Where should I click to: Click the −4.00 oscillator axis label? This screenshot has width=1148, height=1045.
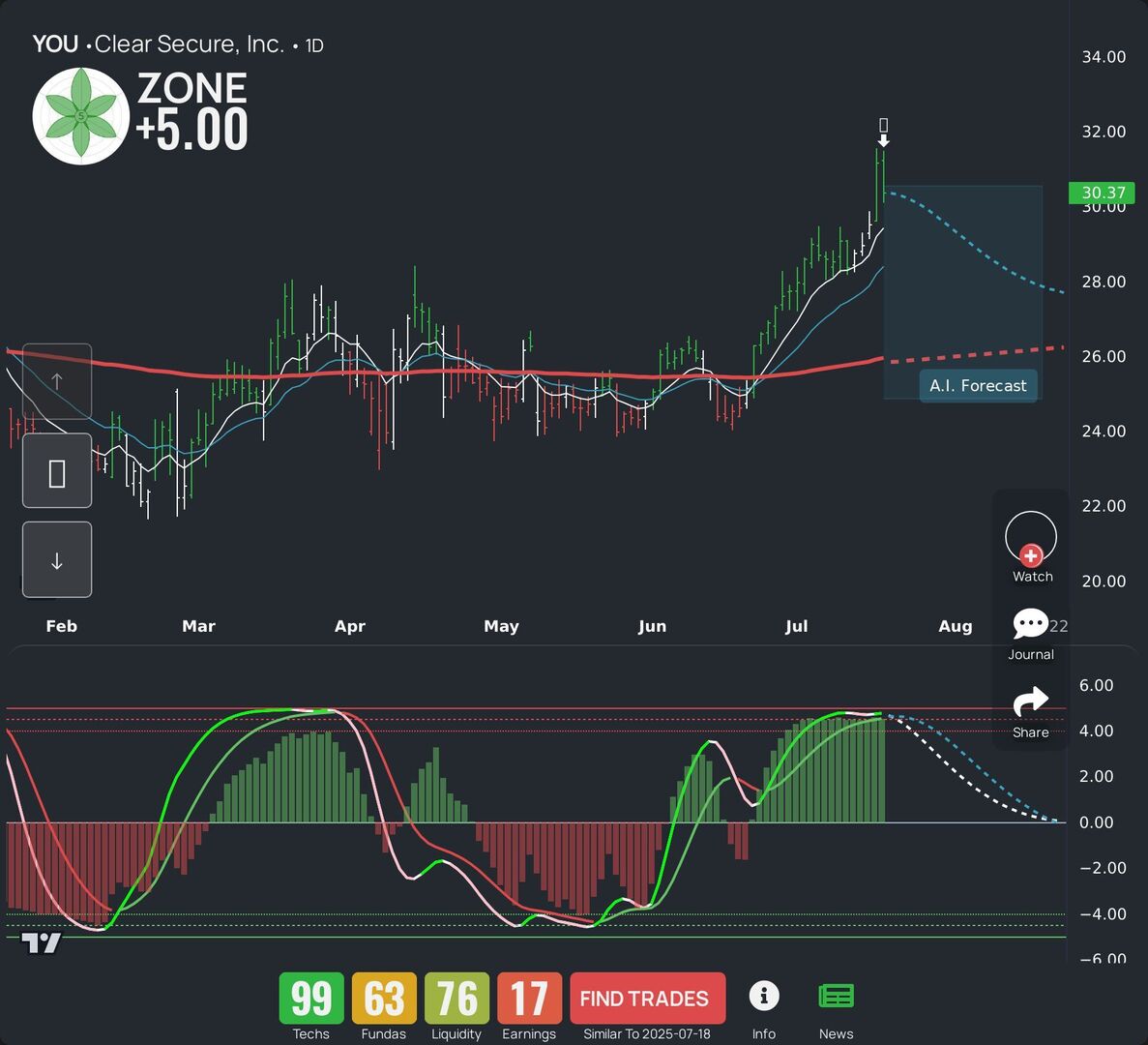click(1103, 914)
